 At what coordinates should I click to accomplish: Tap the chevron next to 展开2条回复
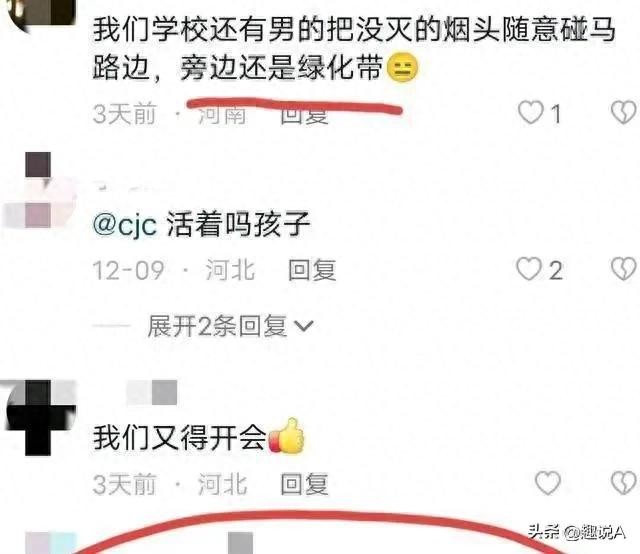click(304, 326)
